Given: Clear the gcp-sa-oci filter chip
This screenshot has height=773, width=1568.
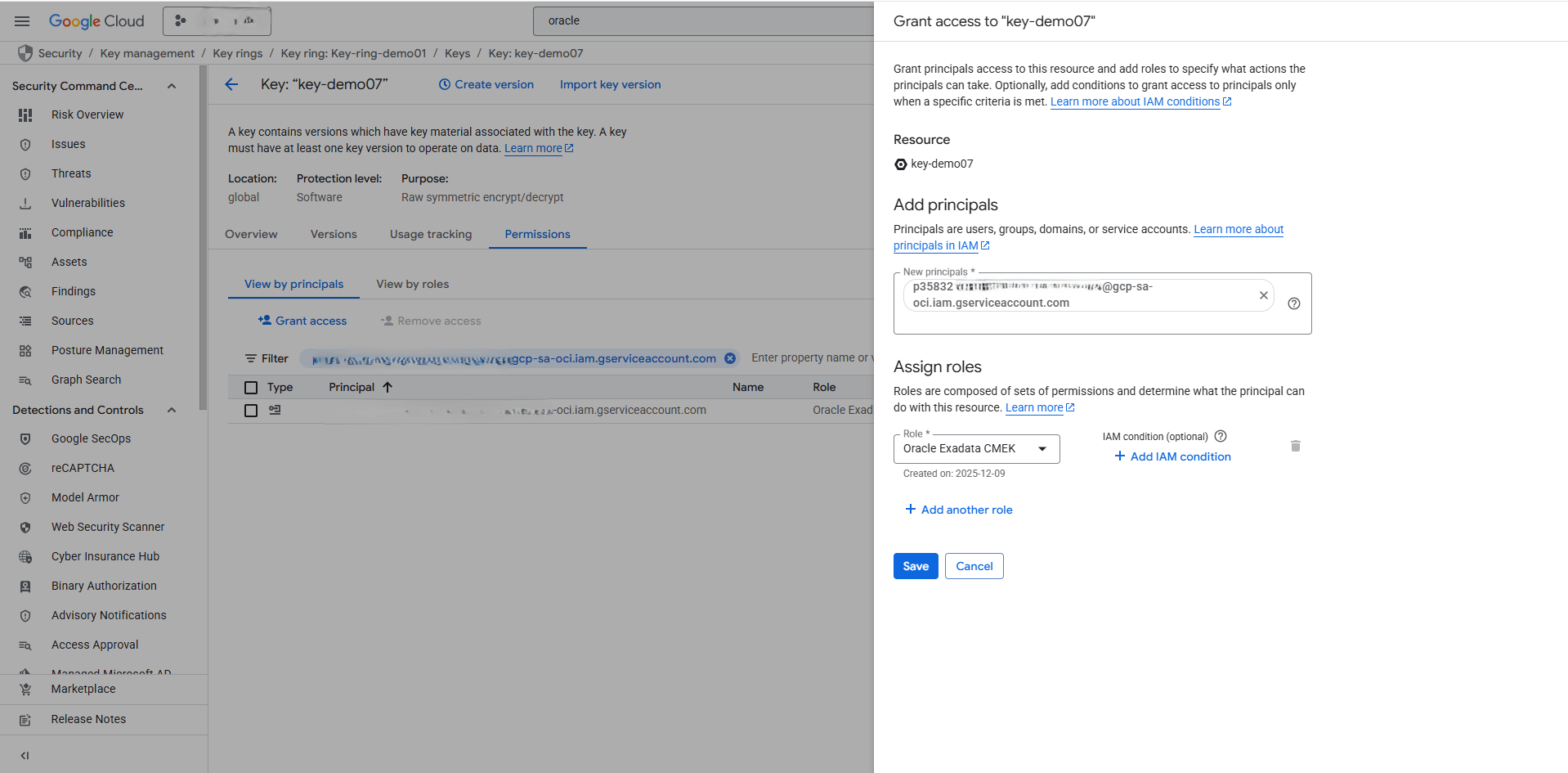Looking at the screenshot, I should [x=730, y=358].
